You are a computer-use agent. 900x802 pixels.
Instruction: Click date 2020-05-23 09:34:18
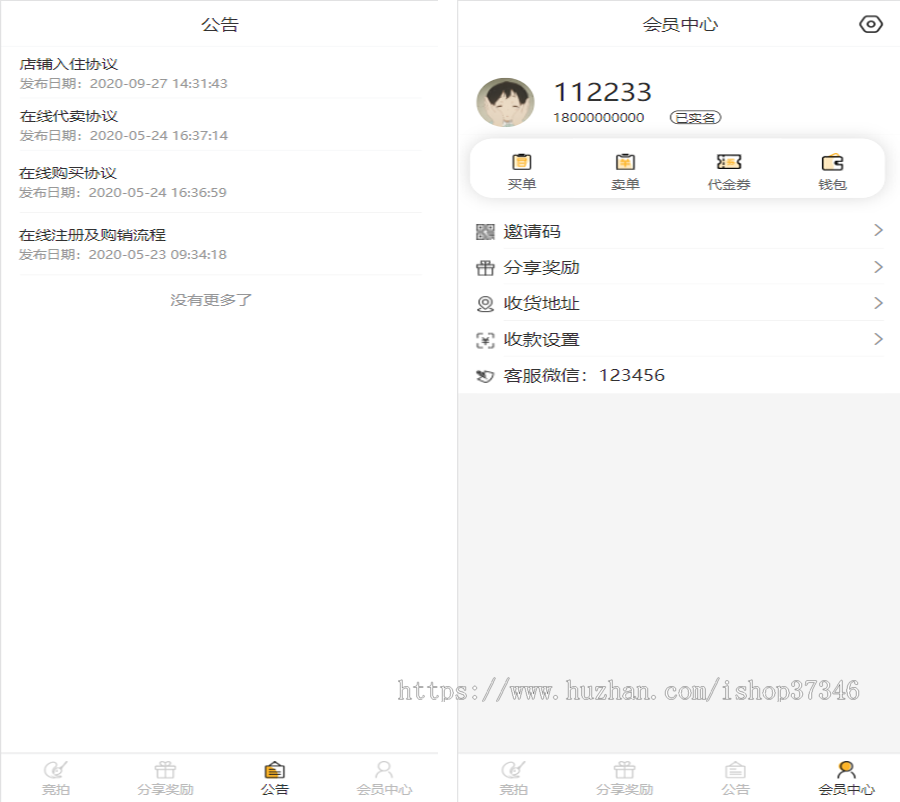157,254
